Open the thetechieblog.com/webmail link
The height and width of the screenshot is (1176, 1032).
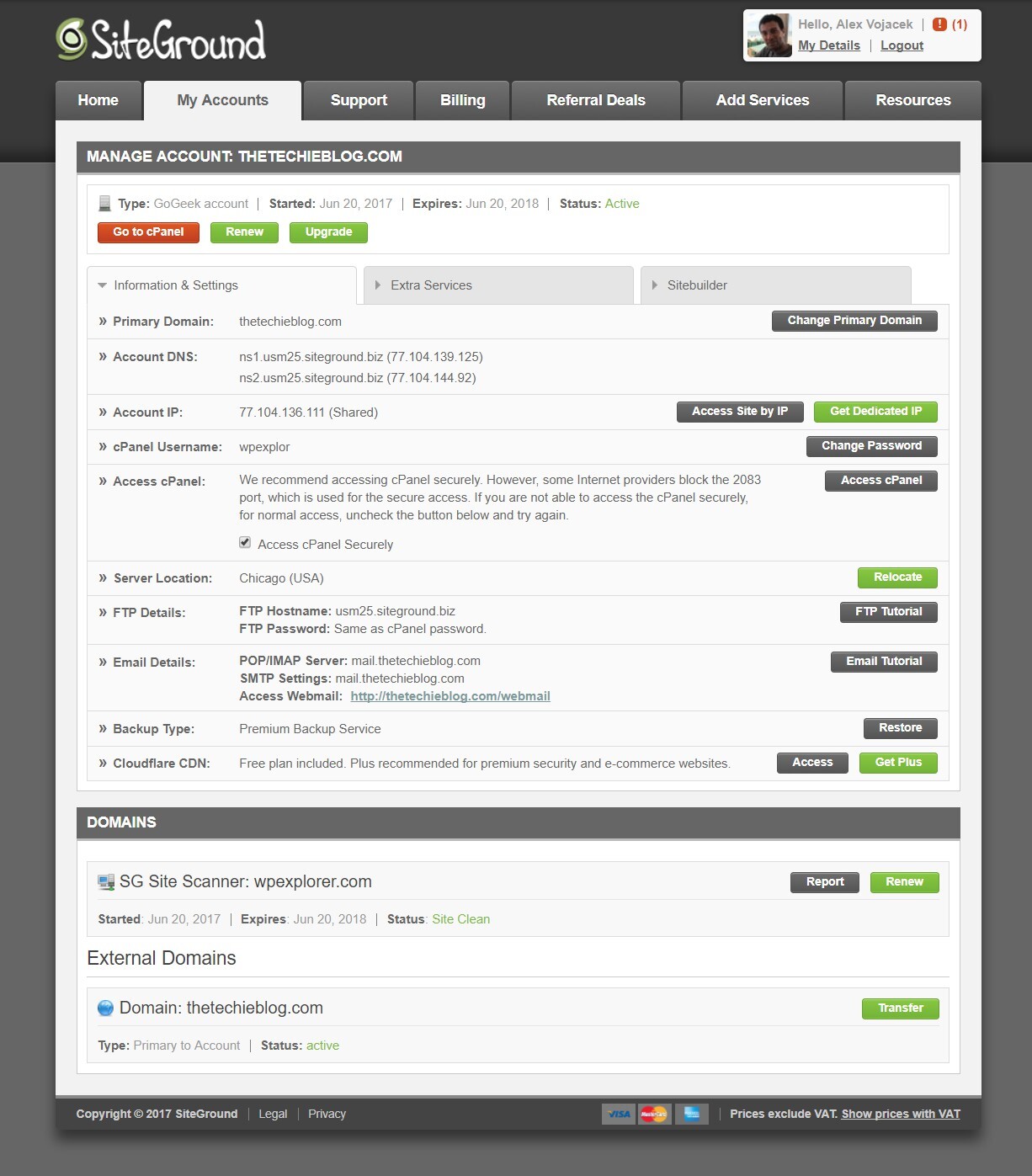(x=450, y=696)
